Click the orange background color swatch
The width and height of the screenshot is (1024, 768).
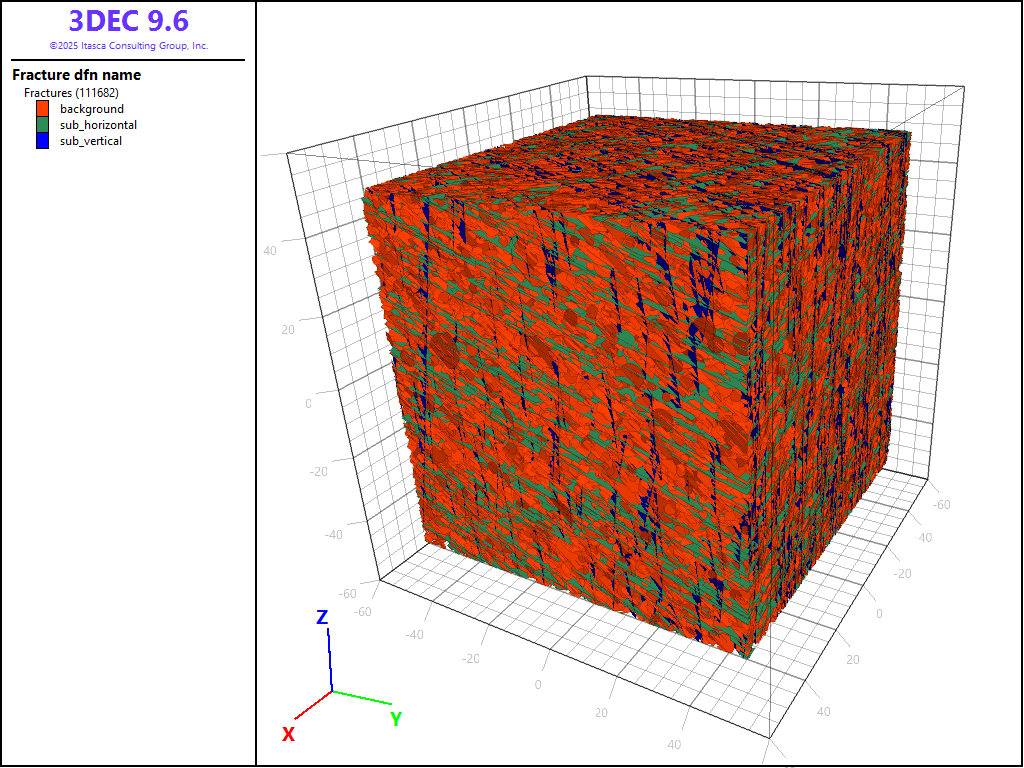tap(43, 109)
